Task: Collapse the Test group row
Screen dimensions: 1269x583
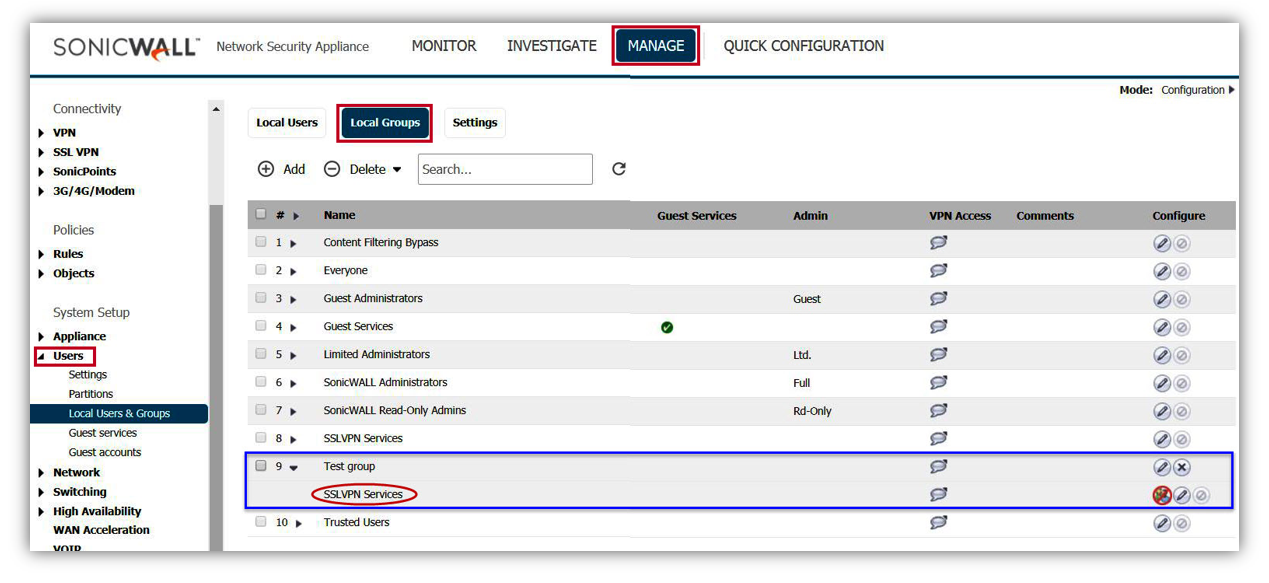Action: pos(294,468)
